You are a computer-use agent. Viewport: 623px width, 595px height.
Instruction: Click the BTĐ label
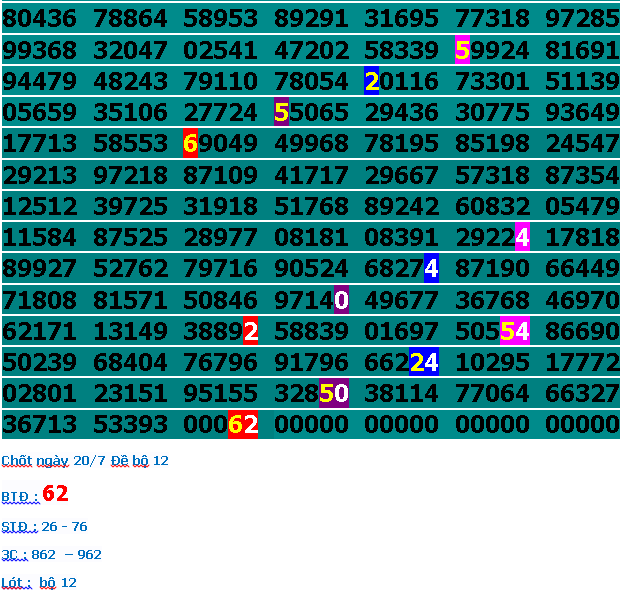[19, 496]
